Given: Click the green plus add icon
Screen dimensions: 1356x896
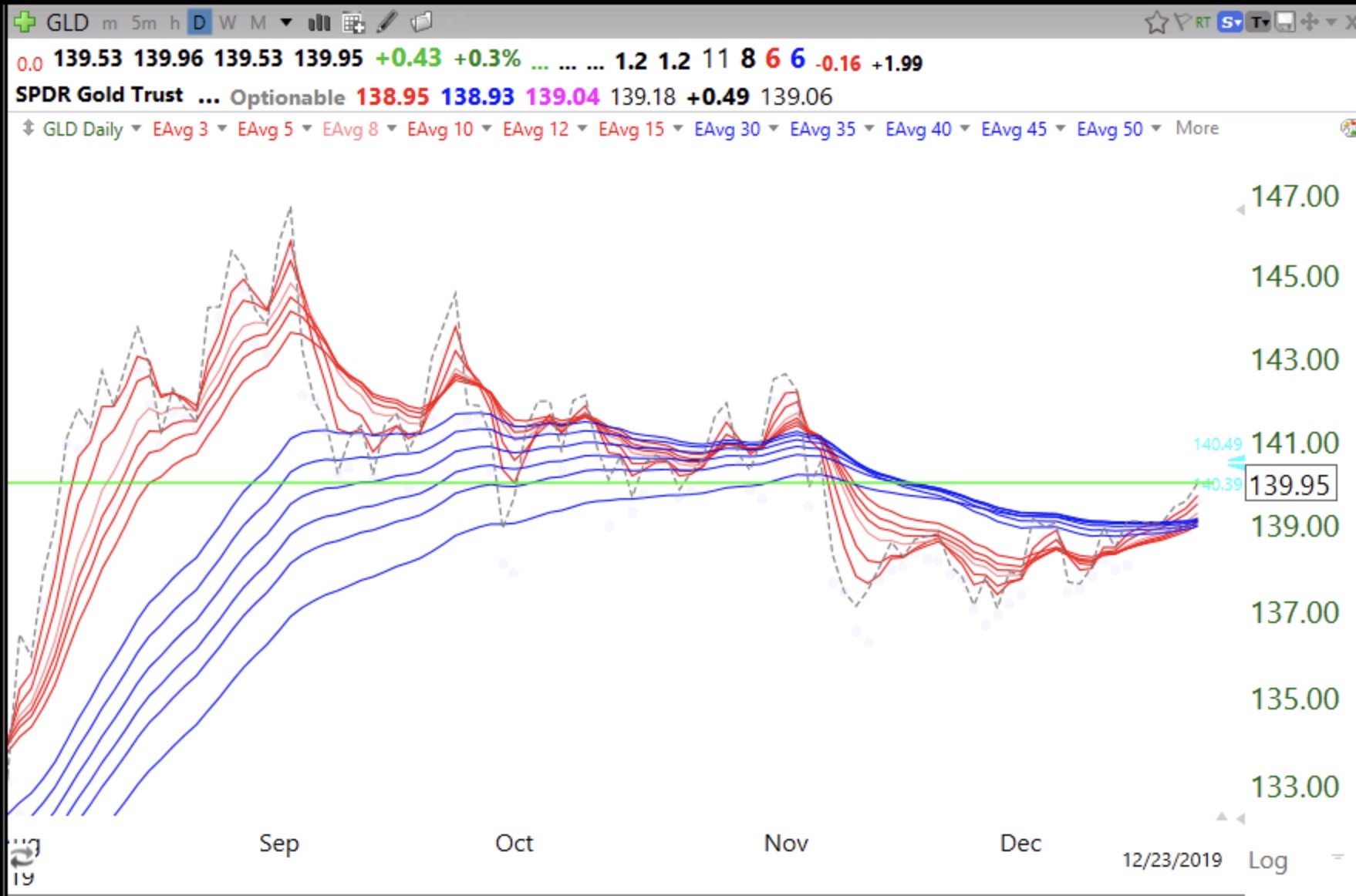Looking at the screenshot, I should (x=25, y=22).
